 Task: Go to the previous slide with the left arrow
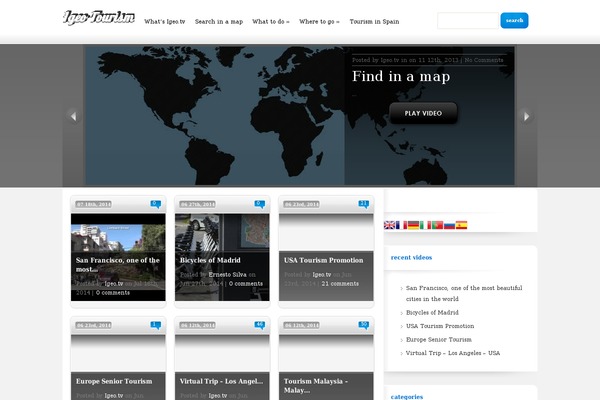73,116
